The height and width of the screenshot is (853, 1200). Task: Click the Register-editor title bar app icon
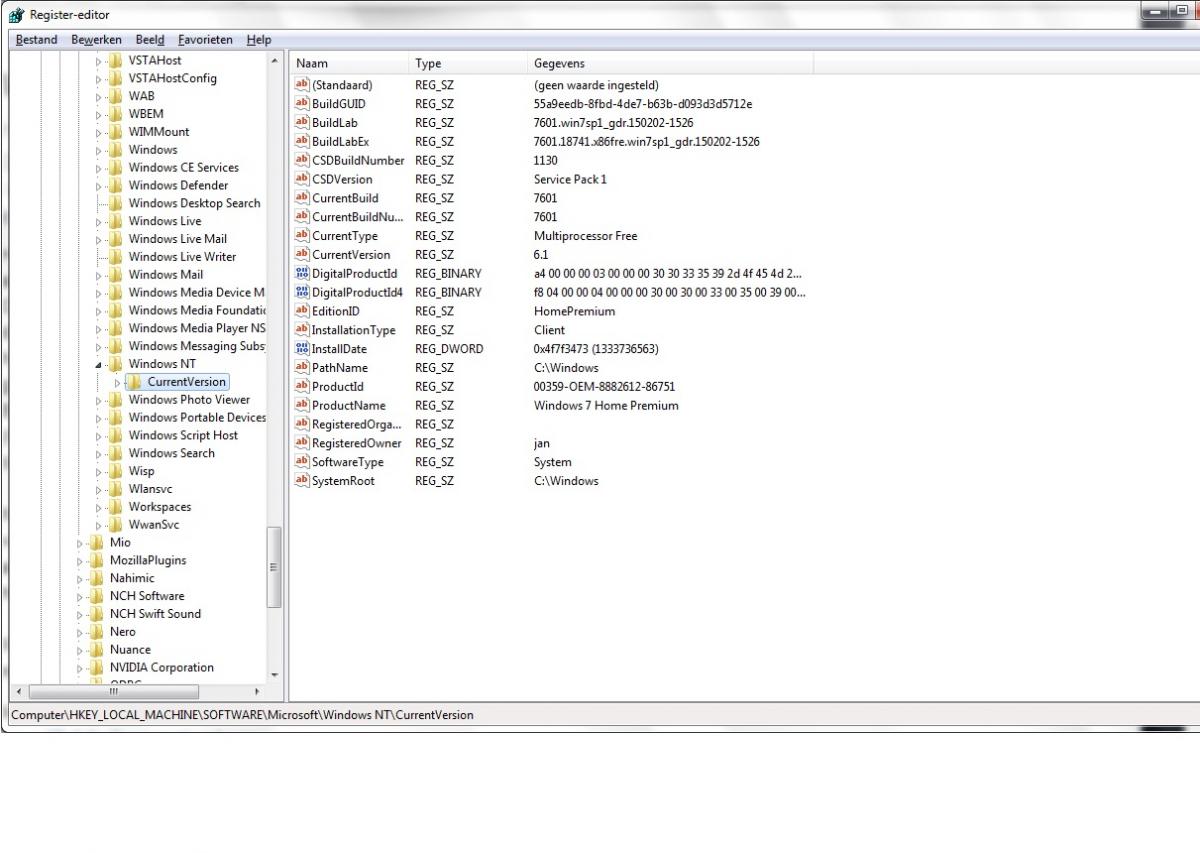(18, 15)
